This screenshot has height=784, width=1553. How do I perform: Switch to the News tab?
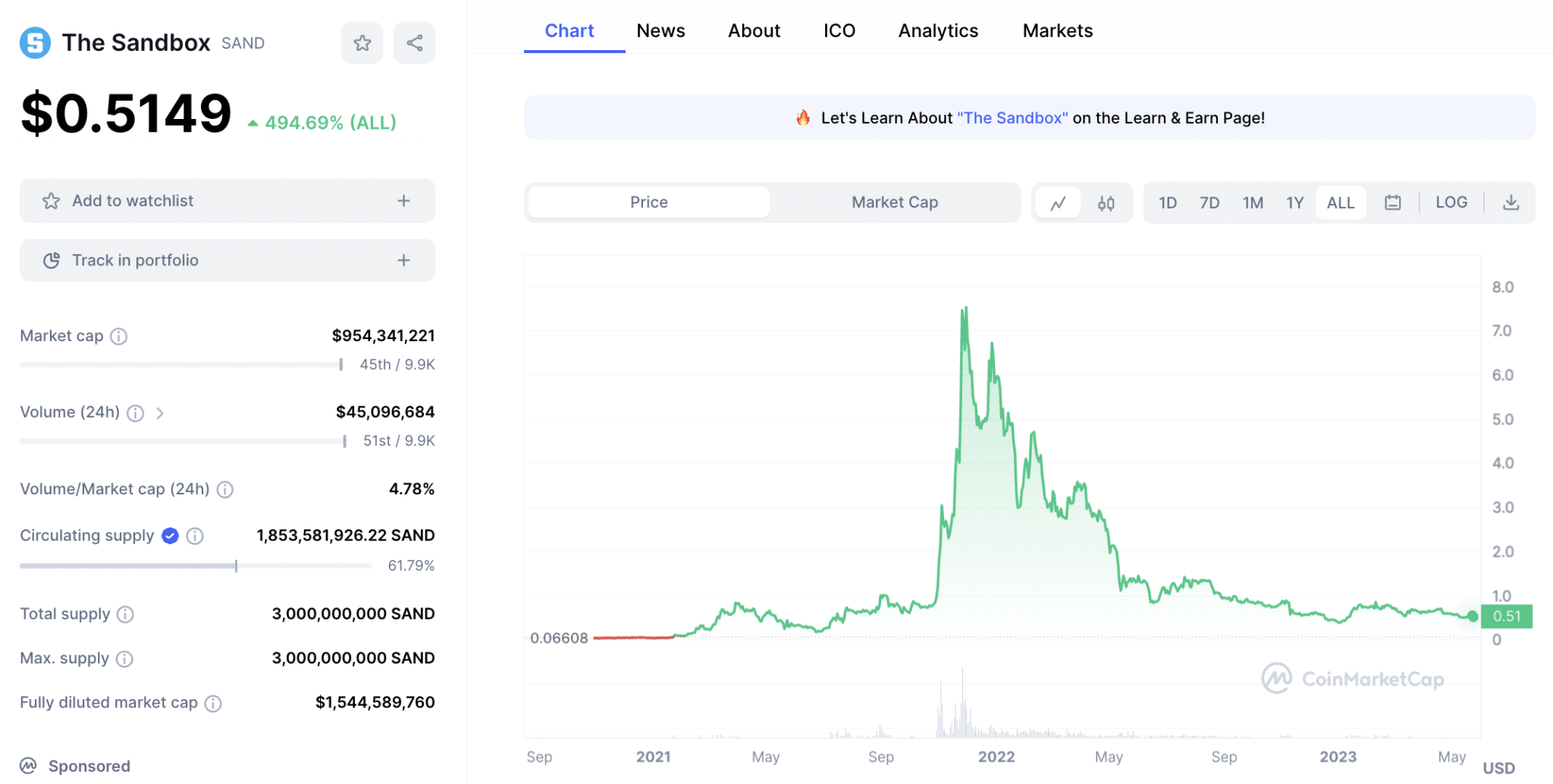[660, 30]
